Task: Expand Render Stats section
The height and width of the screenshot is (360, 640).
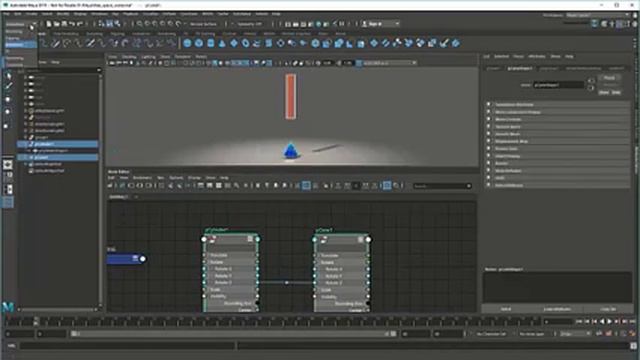Action: (x=558, y=149)
